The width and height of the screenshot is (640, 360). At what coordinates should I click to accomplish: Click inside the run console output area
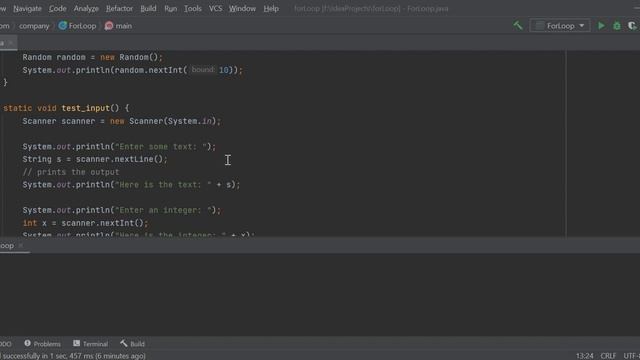(x=320, y=294)
